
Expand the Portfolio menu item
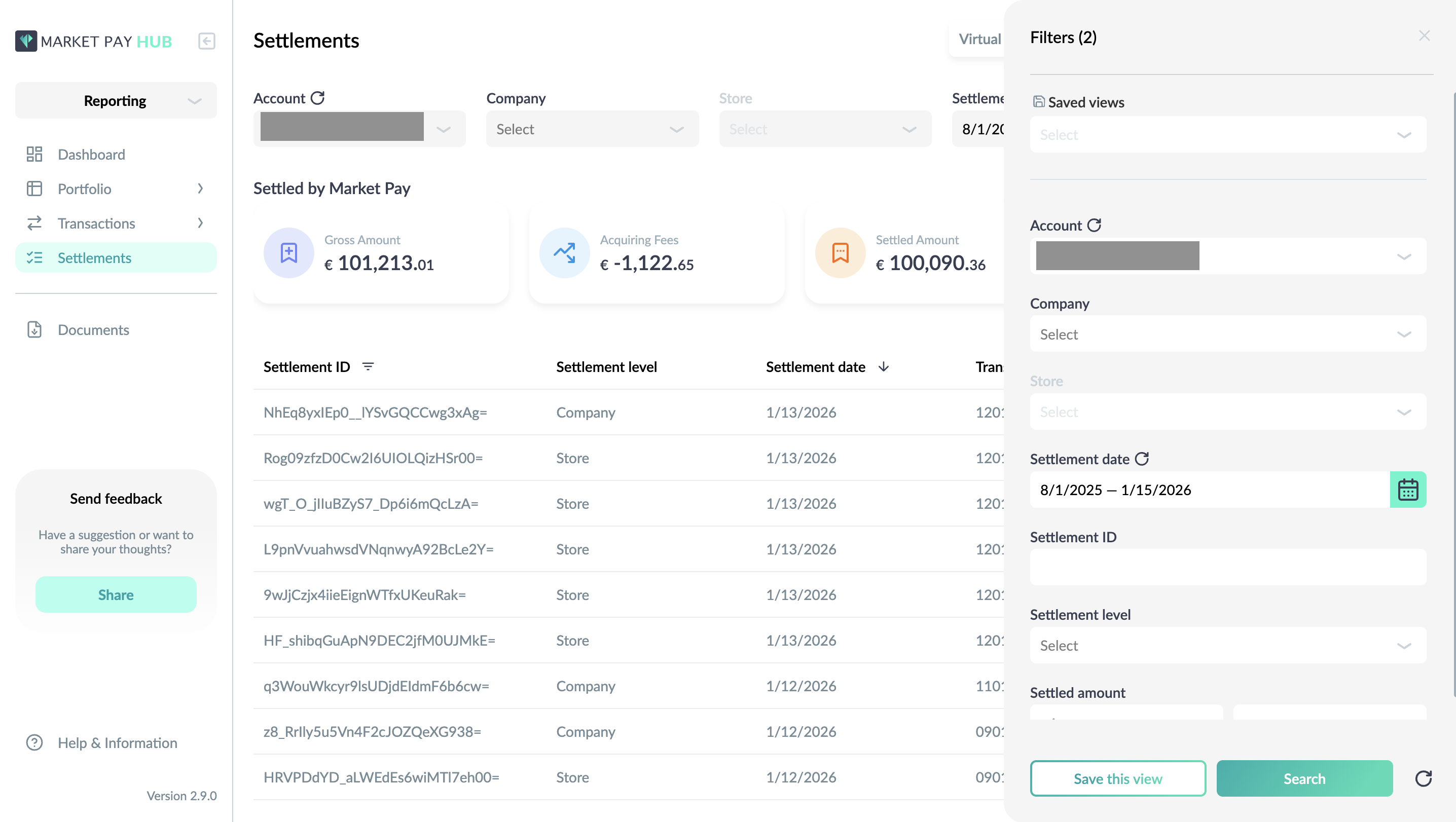(x=116, y=189)
